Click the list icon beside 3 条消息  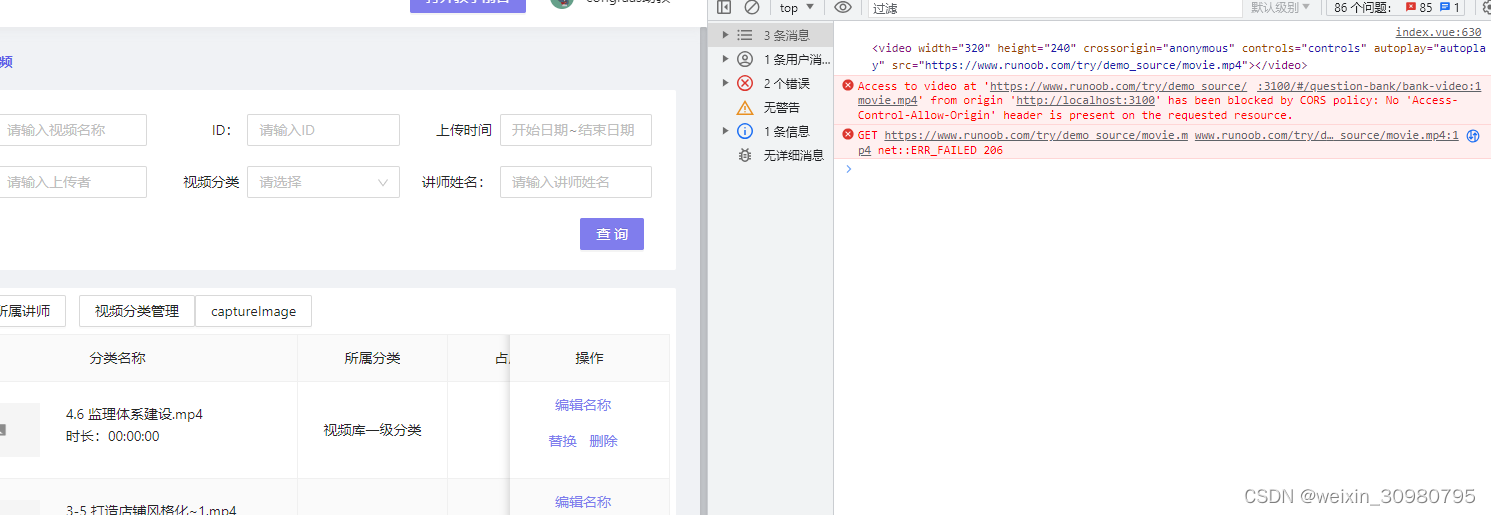tap(745, 35)
